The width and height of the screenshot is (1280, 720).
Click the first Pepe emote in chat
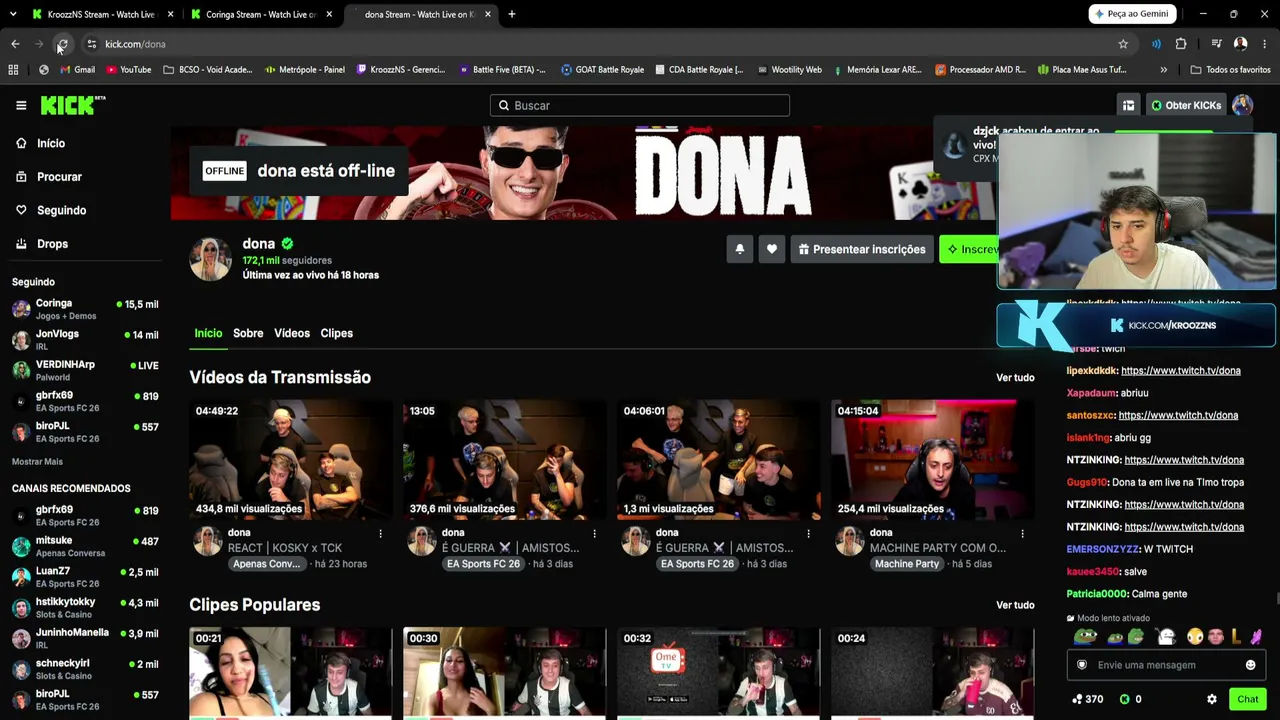click(x=1085, y=637)
